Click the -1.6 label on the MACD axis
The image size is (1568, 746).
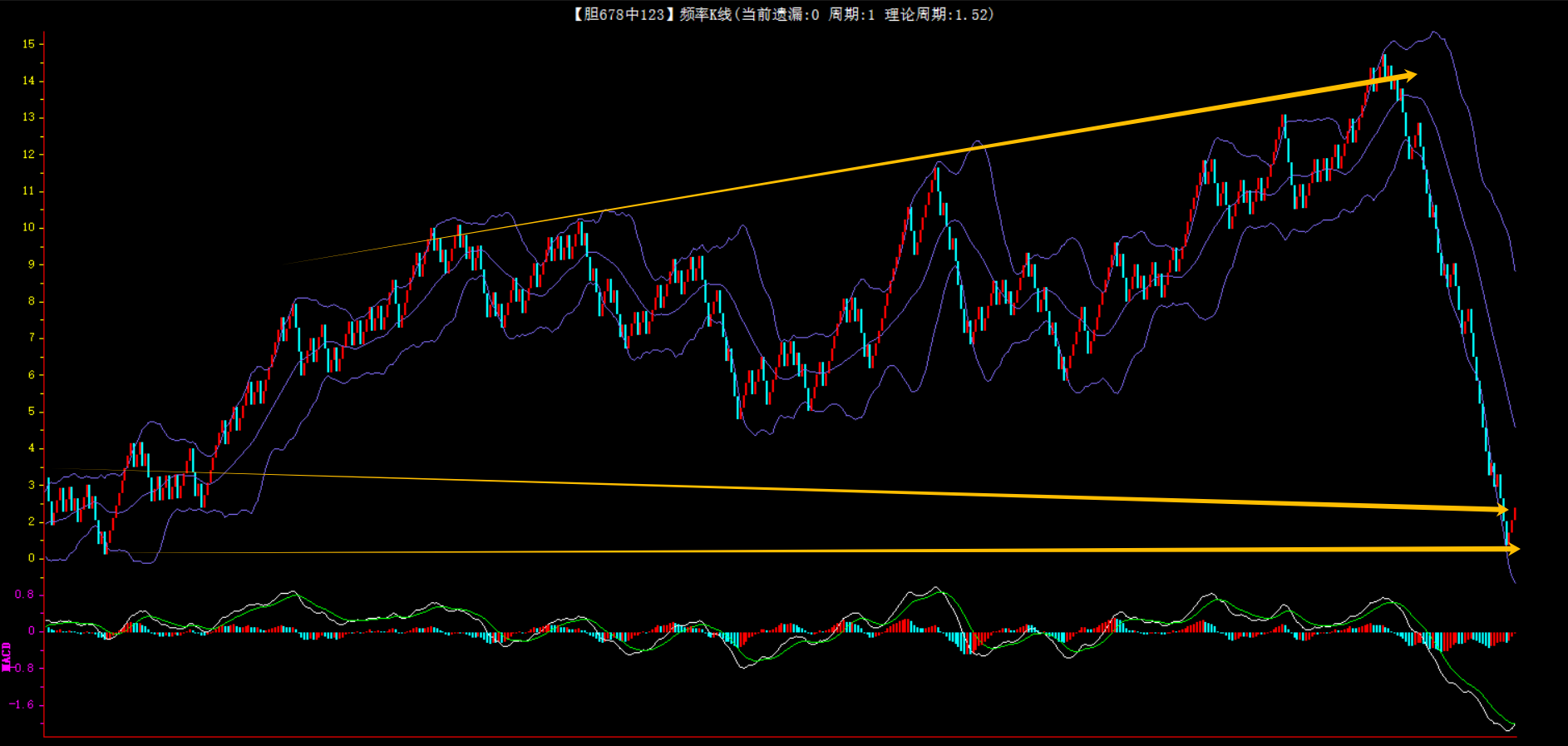point(22,704)
